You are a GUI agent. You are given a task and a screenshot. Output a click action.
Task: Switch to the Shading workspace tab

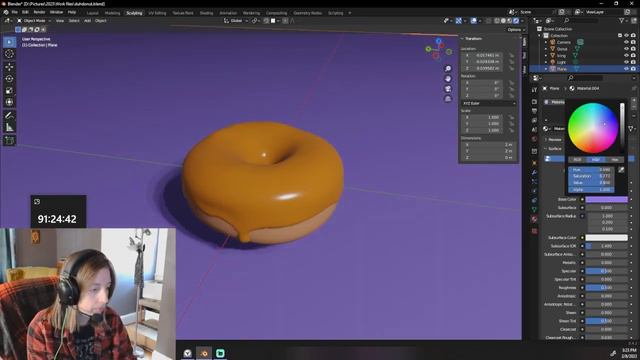206,13
